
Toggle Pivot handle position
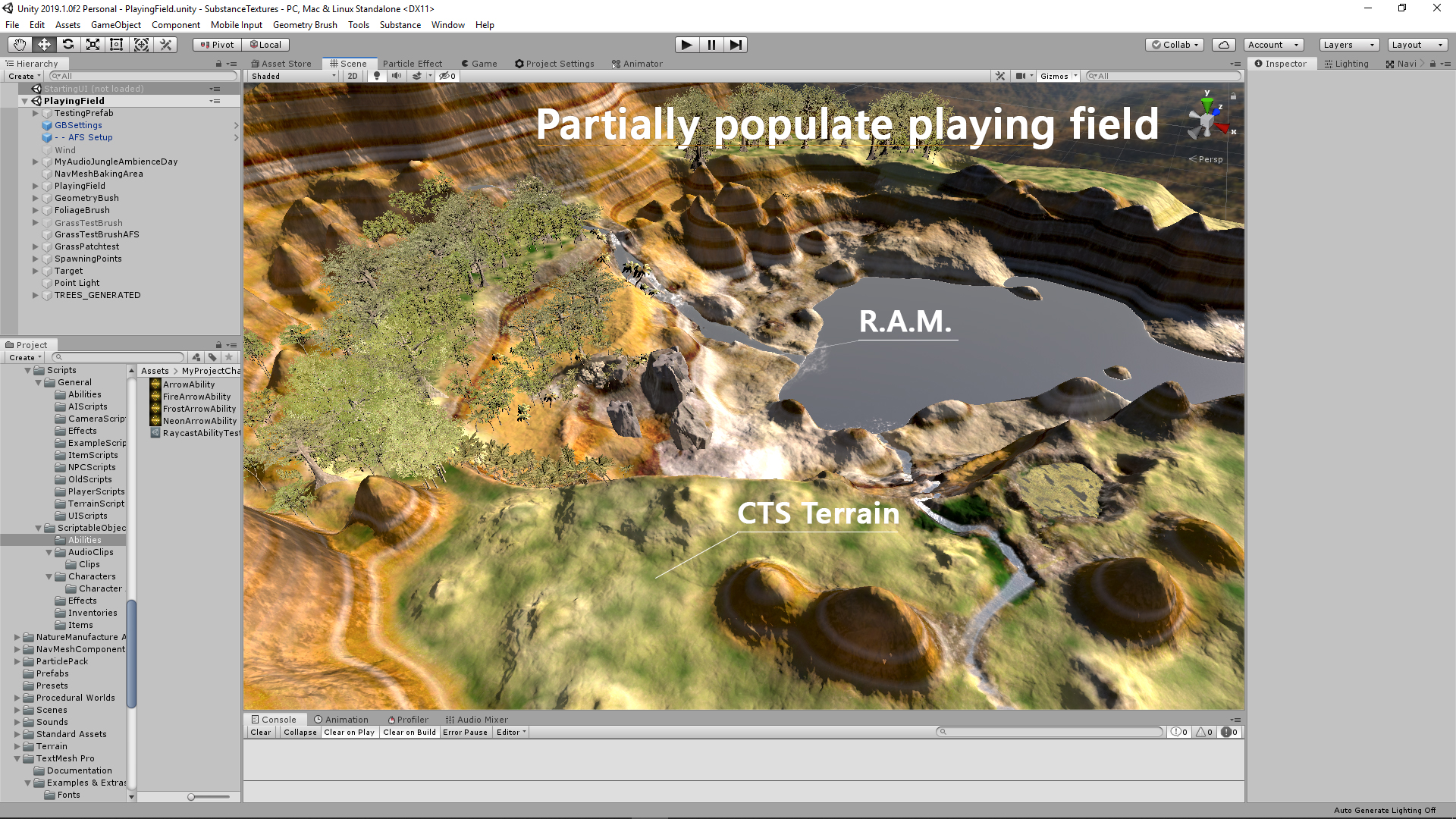(x=218, y=45)
